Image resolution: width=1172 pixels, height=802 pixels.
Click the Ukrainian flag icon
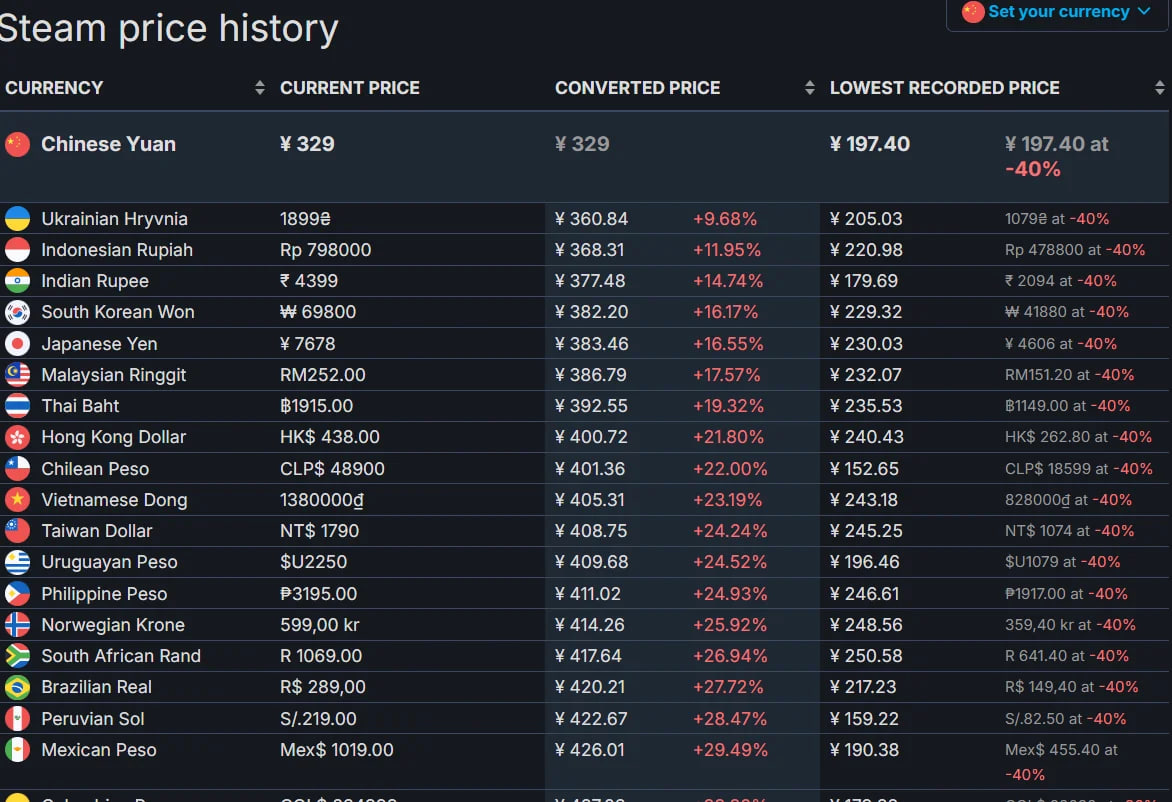(17, 219)
